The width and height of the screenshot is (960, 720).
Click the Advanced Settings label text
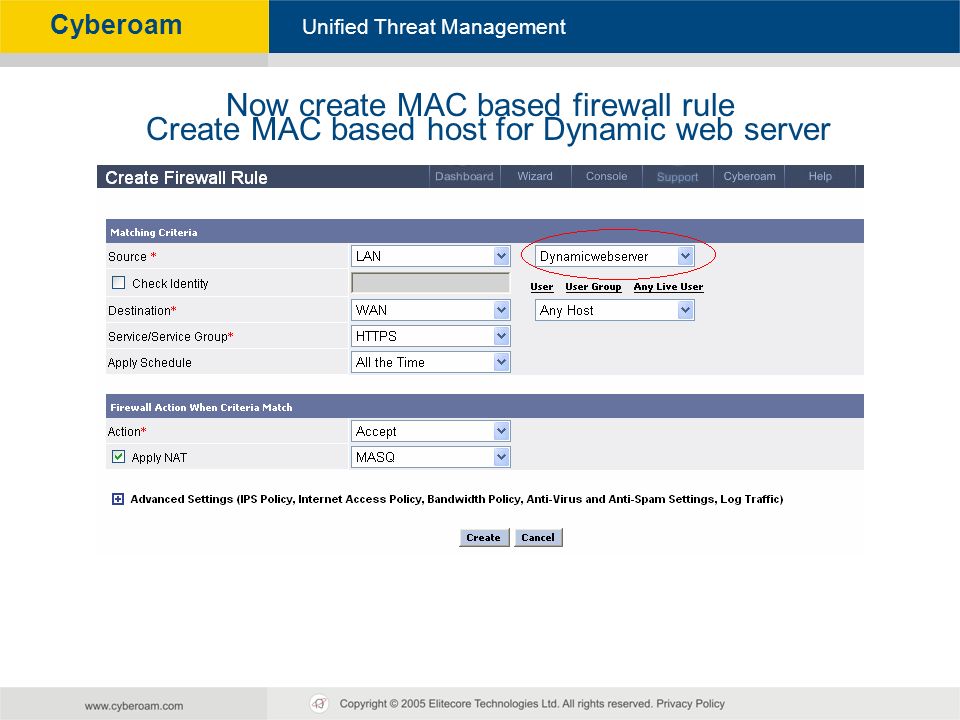coord(457,499)
